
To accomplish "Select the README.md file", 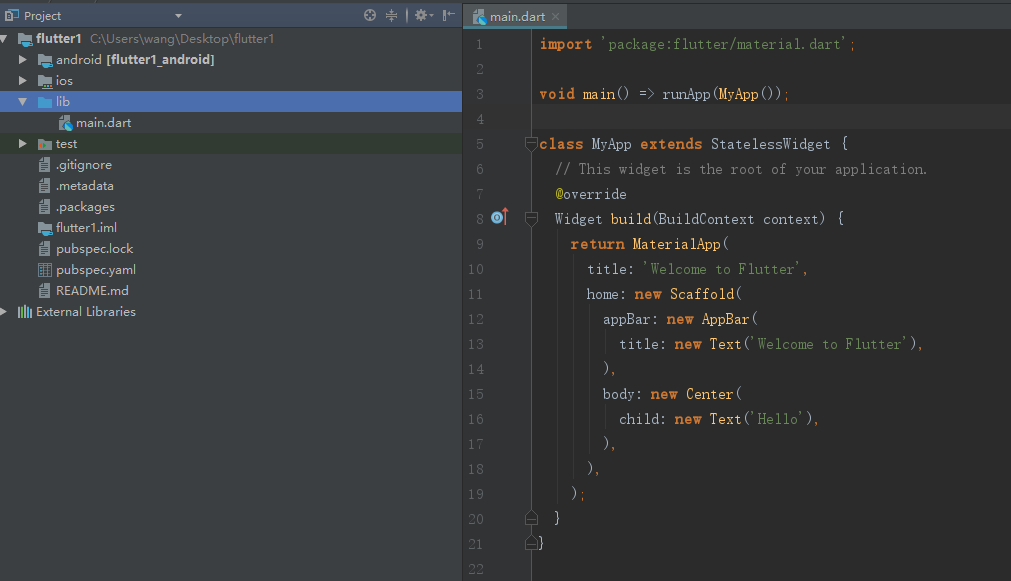I will pos(231,290).
